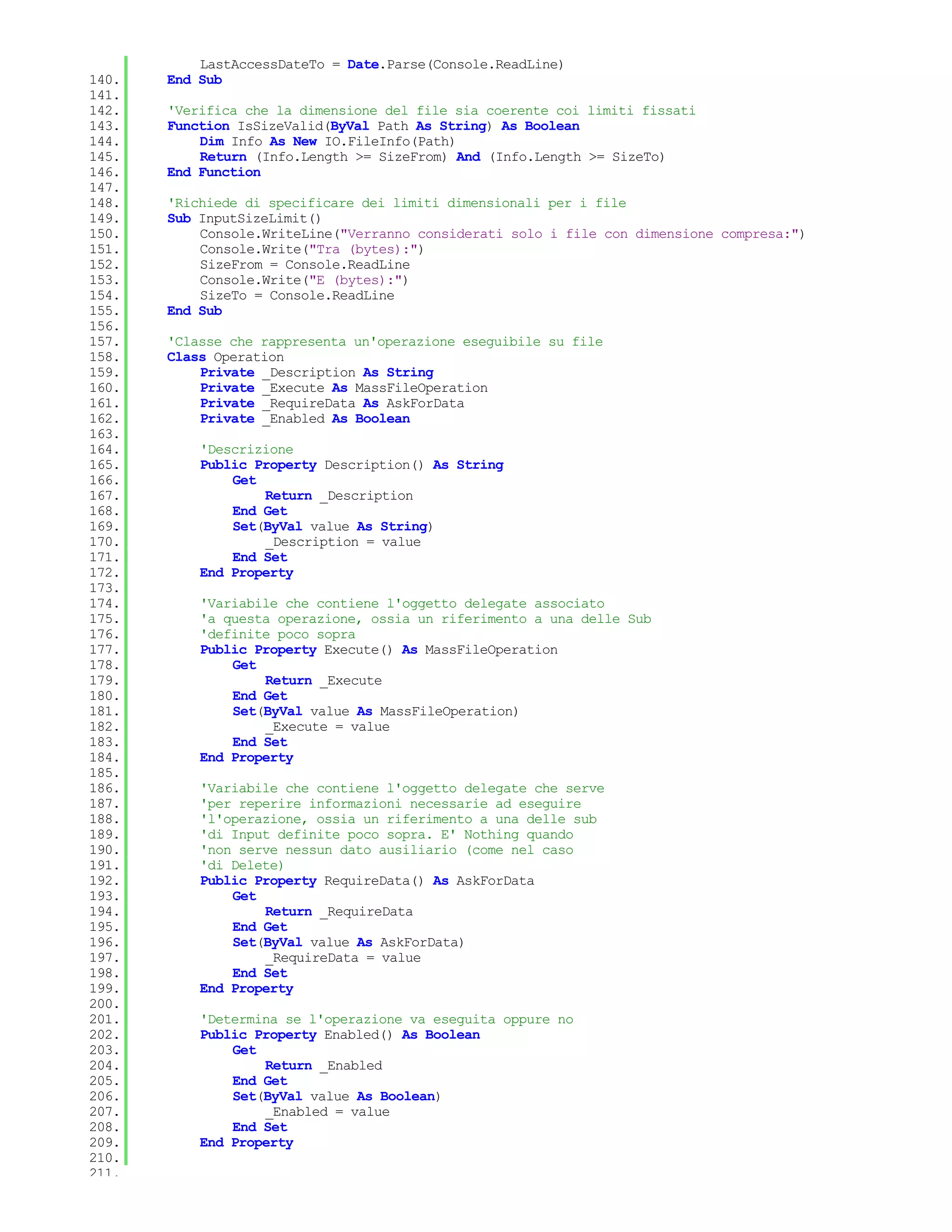Screen dimensions: 952x1232
Task: Select the 'Dim Info As New IO.FileInfo(Path)' line
Action: (327, 141)
